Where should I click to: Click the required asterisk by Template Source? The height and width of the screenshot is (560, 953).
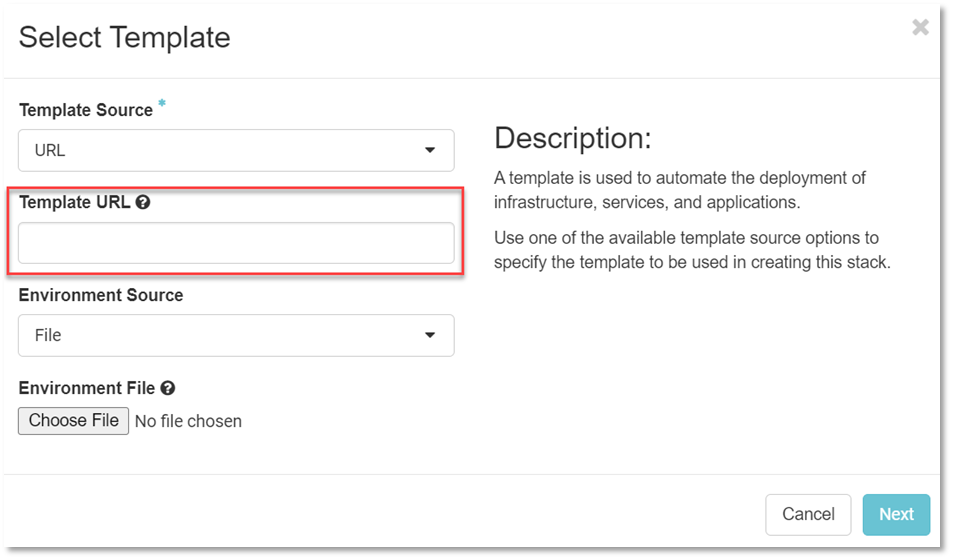[162, 105]
